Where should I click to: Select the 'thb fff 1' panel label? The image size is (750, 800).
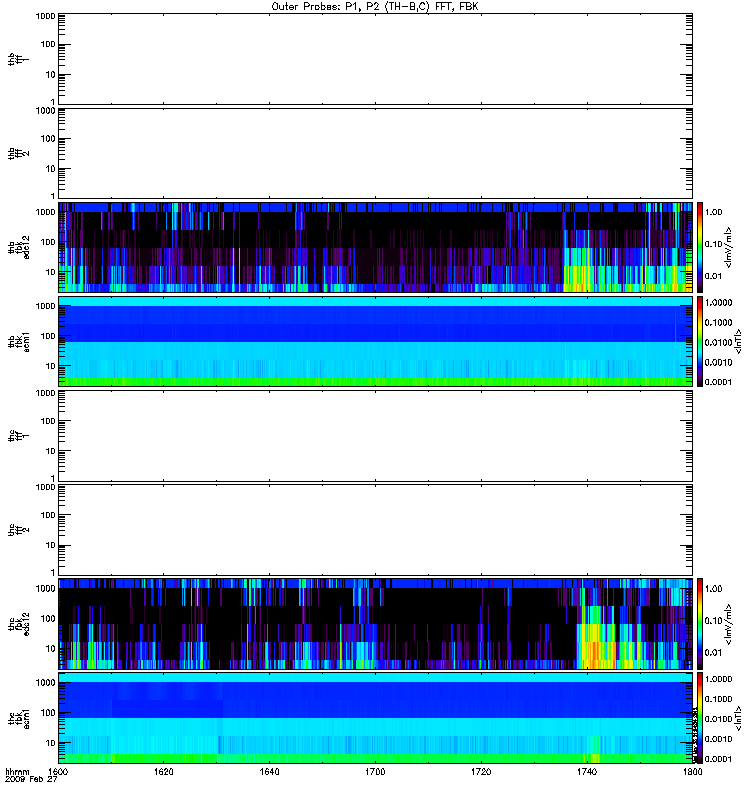click(x=18, y=59)
